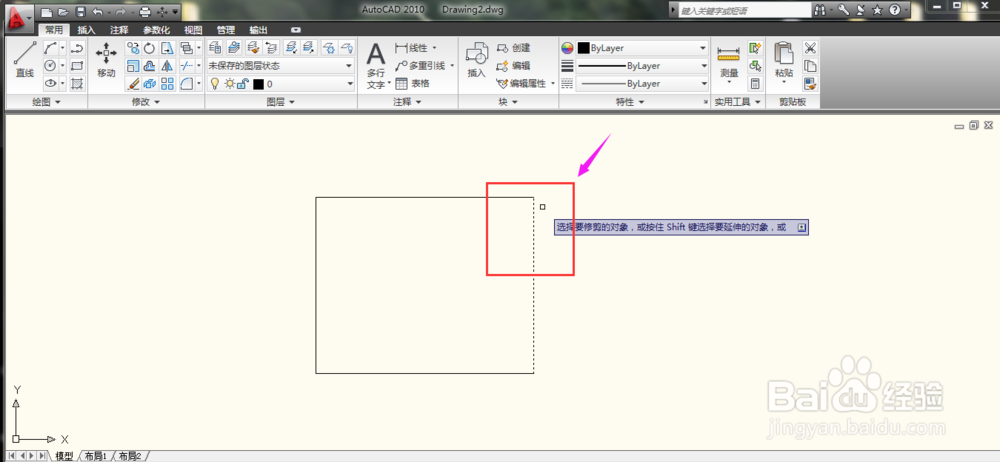Activate the Move (移动) tool

(x=106, y=59)
